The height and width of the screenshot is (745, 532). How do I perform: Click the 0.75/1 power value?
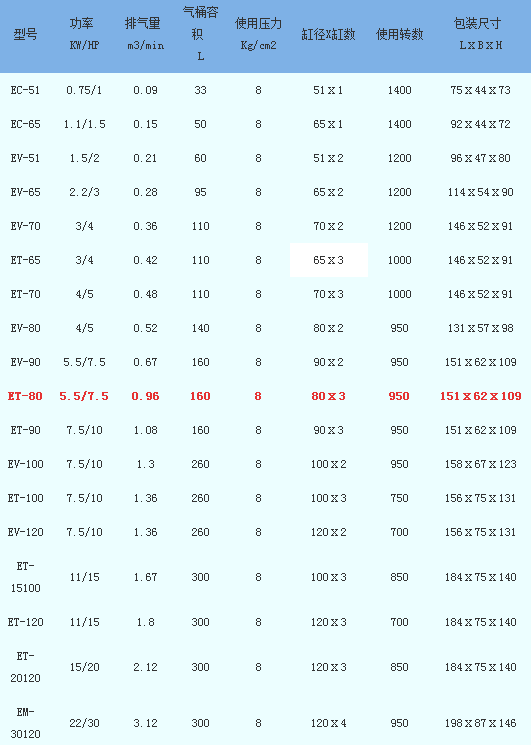pos(84,90)
